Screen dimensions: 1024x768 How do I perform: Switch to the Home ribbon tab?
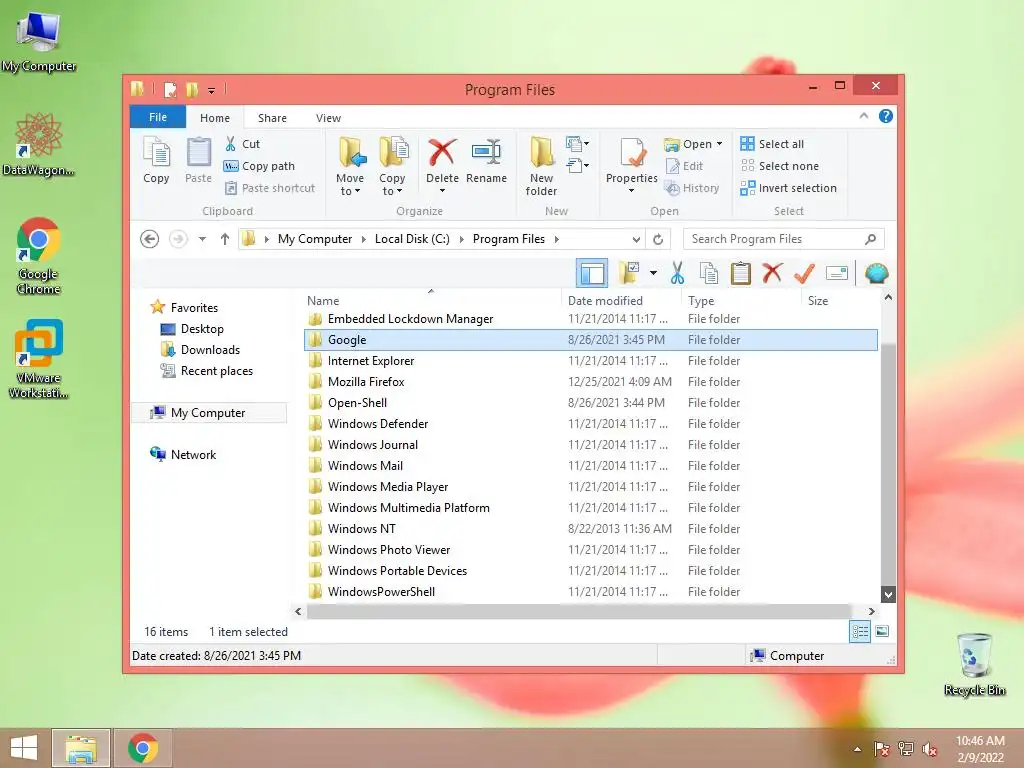[x=215, y=118]
